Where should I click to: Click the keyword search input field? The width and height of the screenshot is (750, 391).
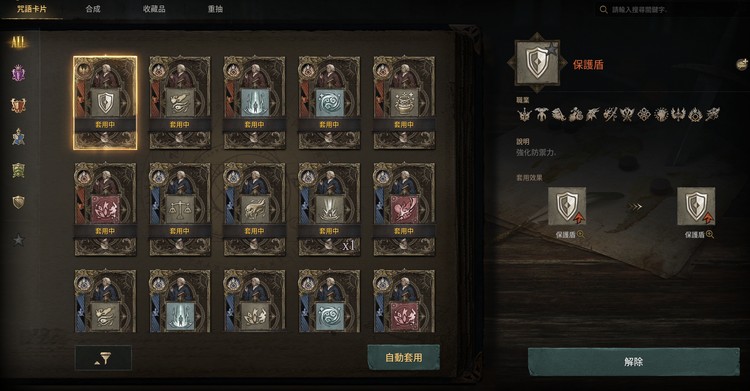click(x=670, y=10)
